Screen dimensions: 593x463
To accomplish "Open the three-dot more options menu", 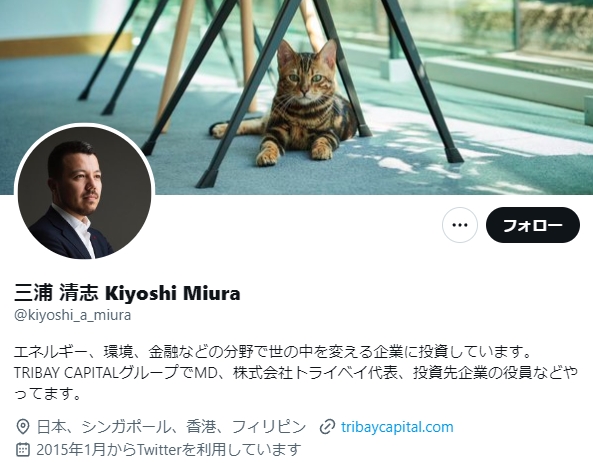I will click(459, 225).
